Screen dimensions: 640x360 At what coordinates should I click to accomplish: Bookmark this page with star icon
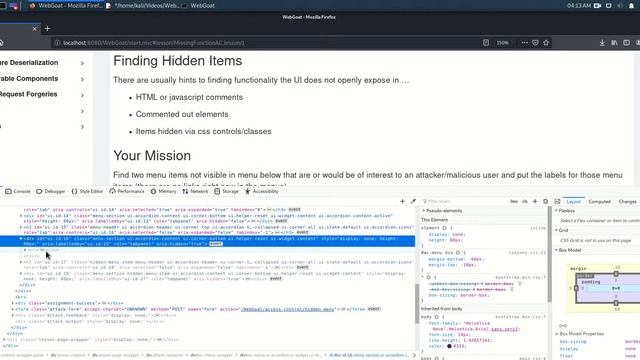pyautogui.click(x=546, y=43)
